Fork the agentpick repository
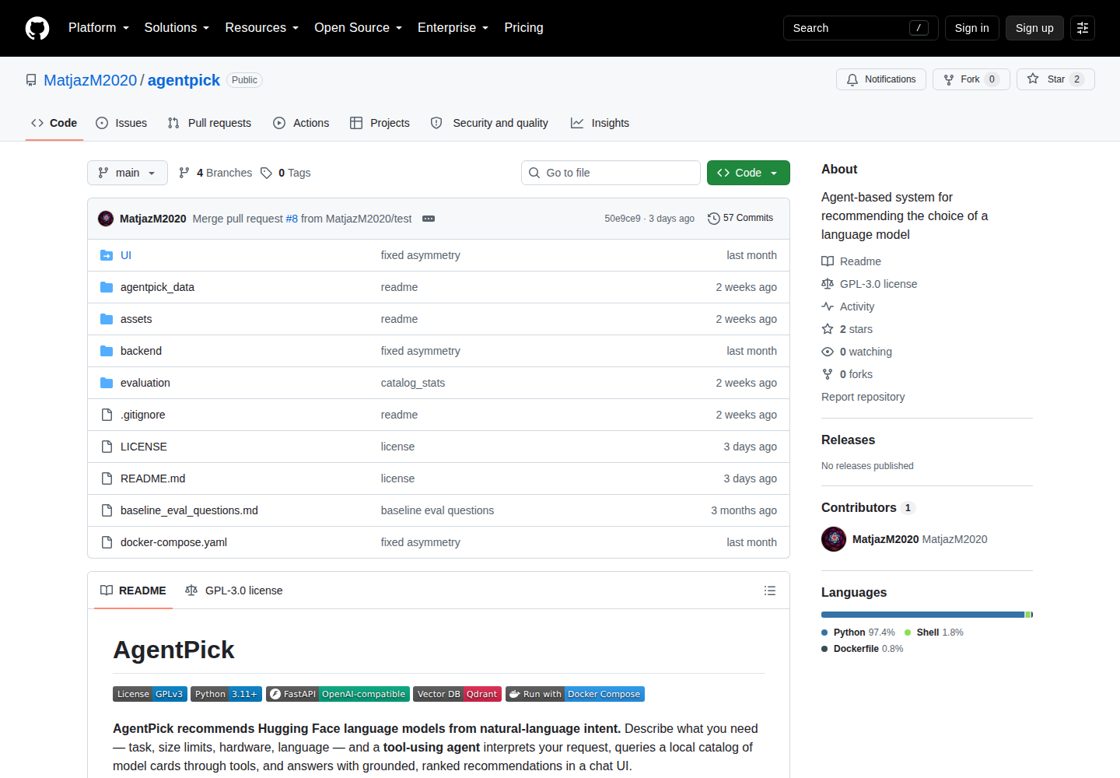 [x=971, y=79]
